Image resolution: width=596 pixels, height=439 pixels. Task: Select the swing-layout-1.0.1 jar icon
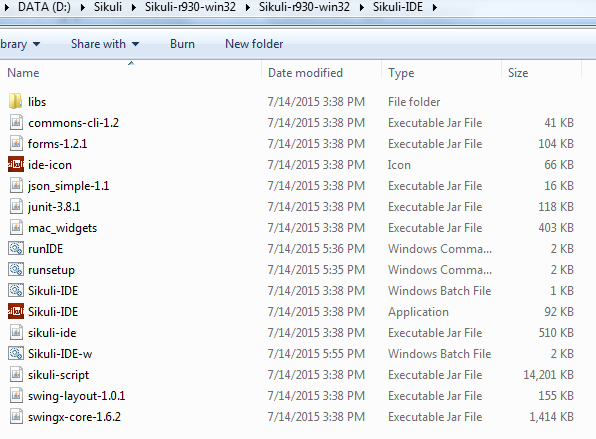pyautogui.click(x=16, y=395)
